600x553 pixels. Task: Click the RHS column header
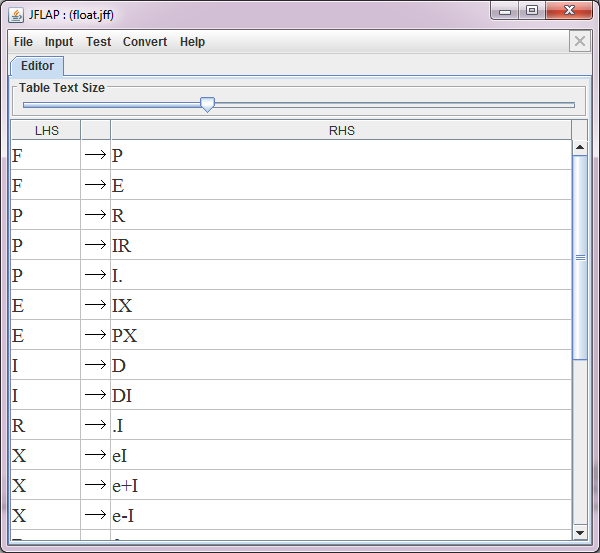pyautogui.click(x=341, y=130)
